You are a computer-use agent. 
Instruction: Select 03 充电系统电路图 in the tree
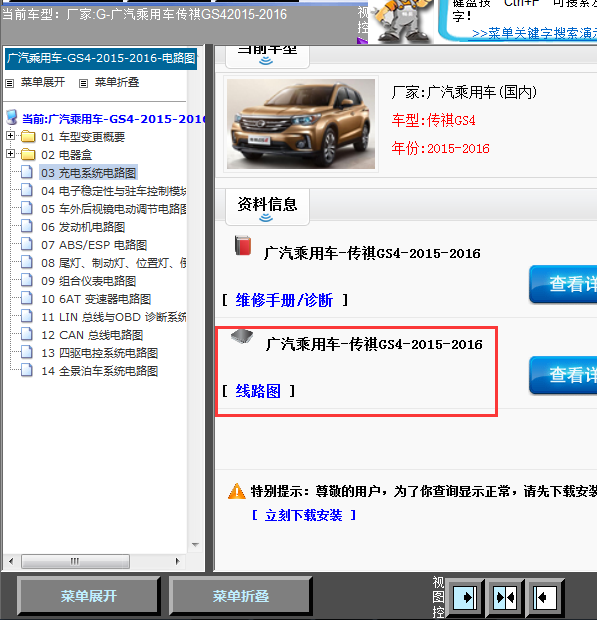pyautogui.click(x=89, y=173)
